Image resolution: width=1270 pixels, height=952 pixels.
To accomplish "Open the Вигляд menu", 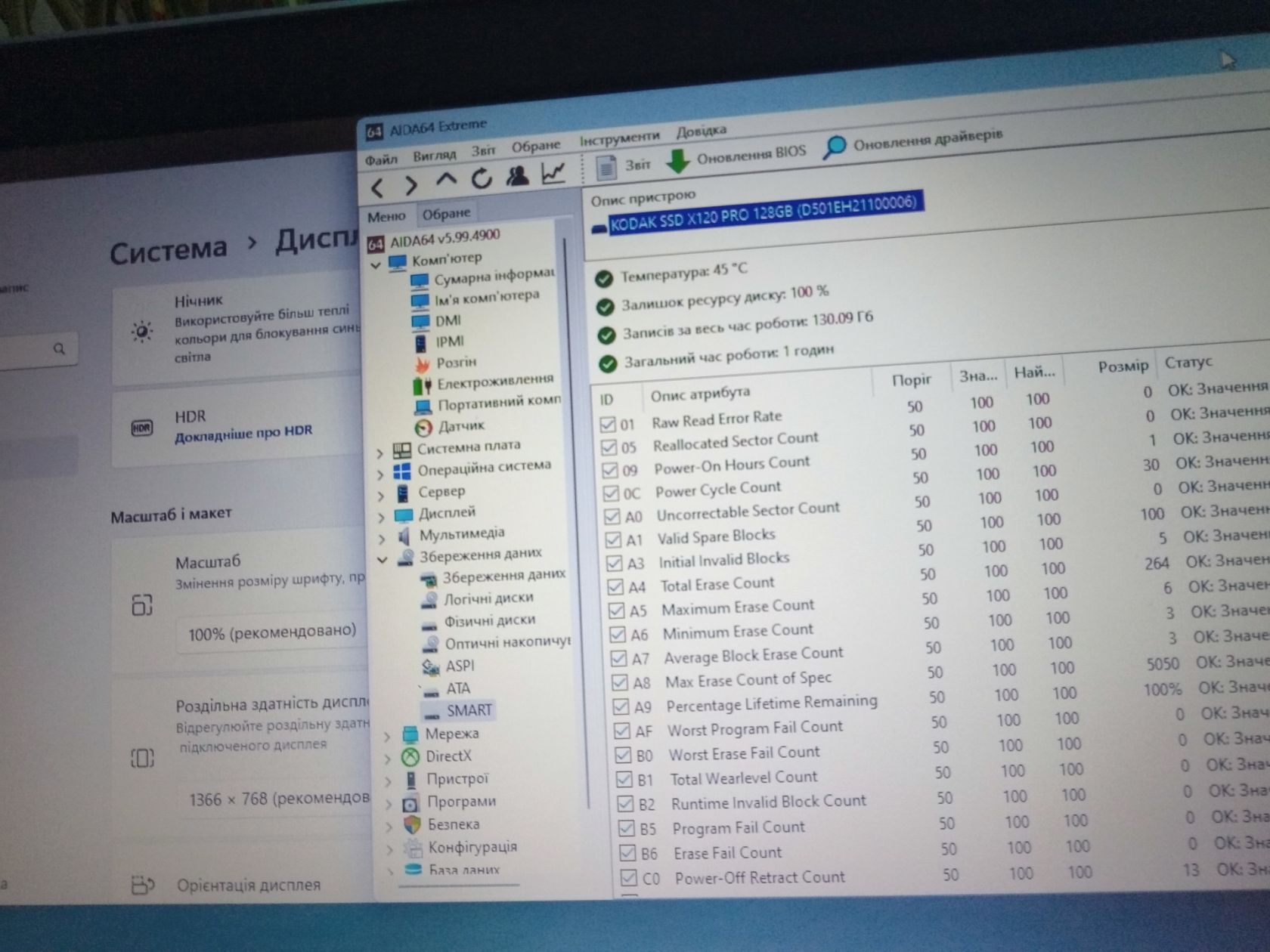I will coord(435,155).
